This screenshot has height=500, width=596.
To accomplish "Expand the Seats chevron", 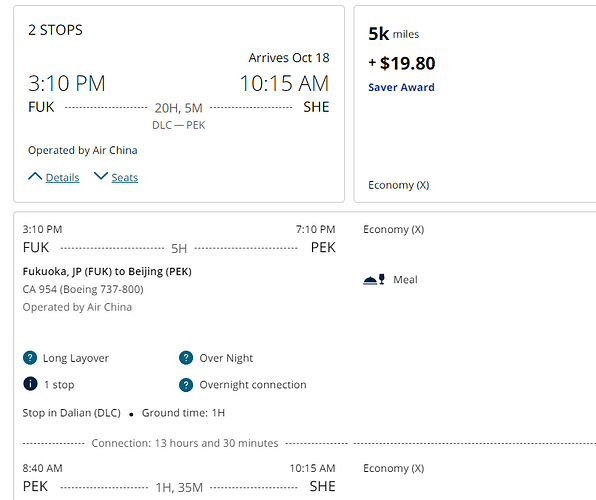I will [101, 176].
